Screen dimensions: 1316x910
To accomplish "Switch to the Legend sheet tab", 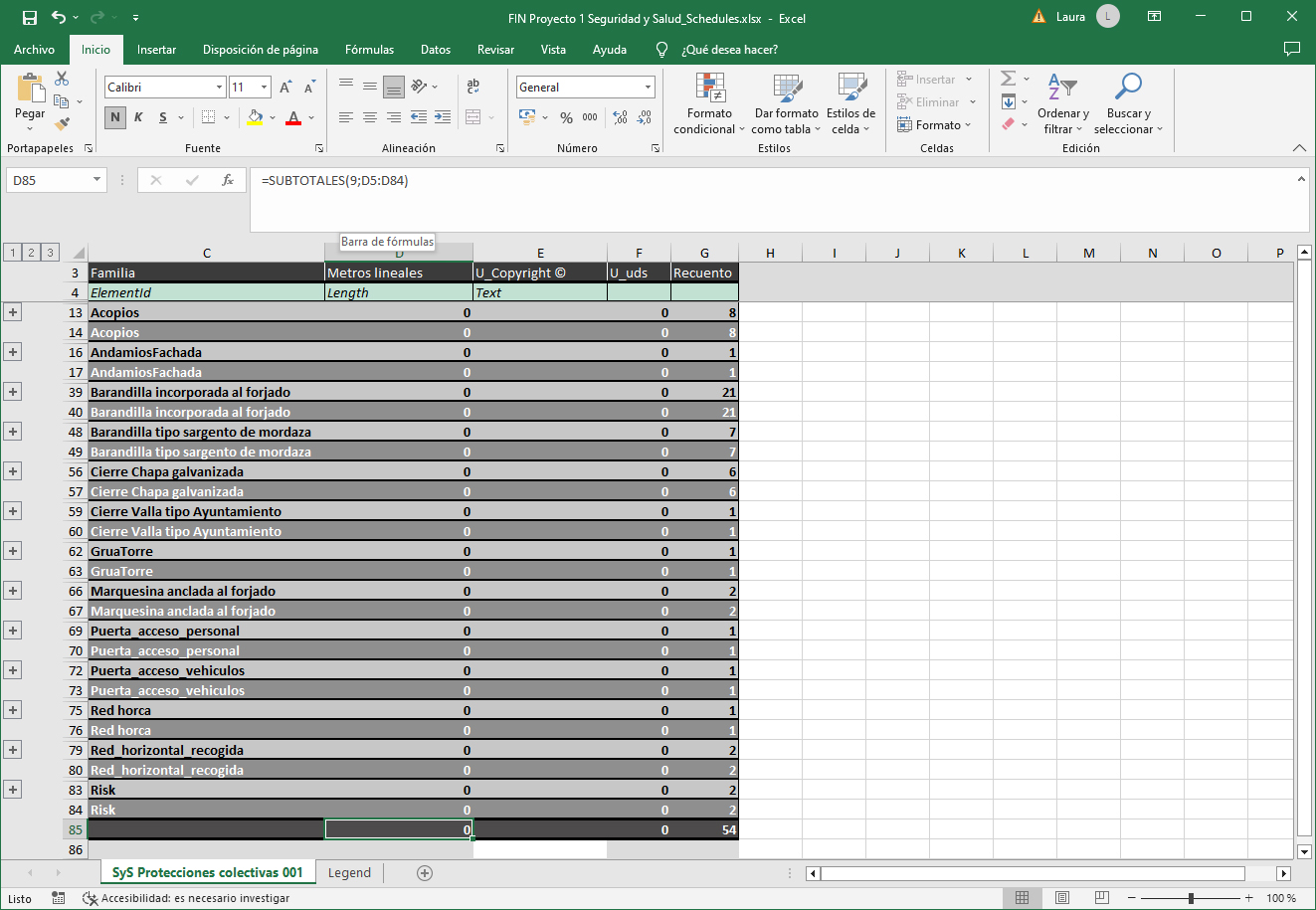I will [x=349, y=873].
